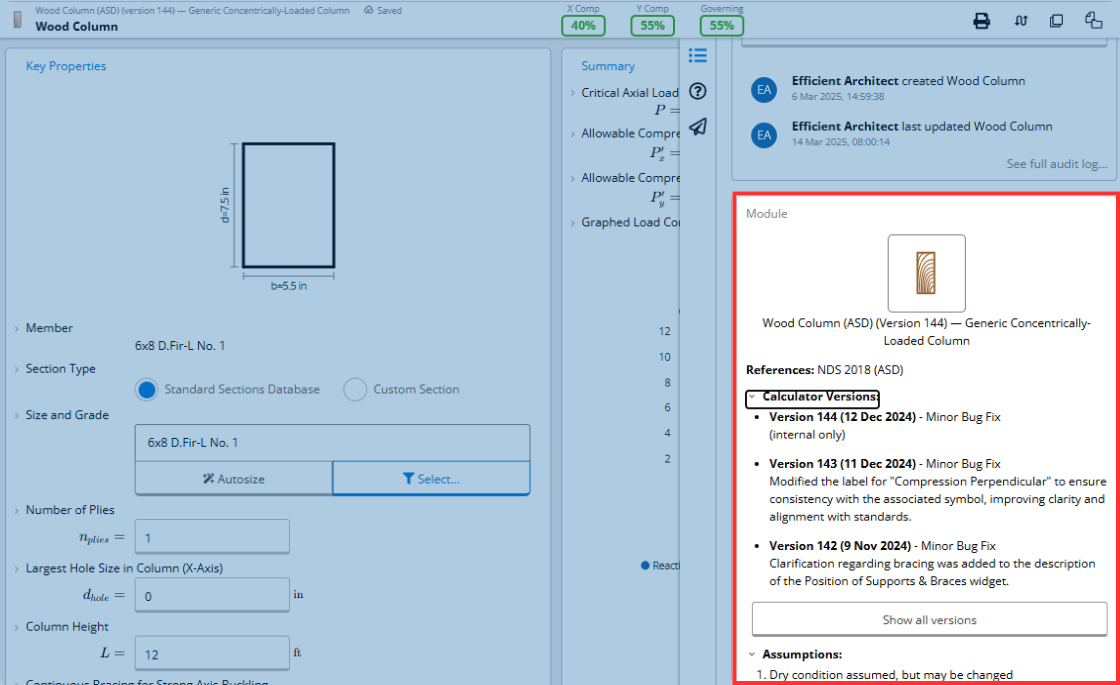This screenshot has height=685, width=1120.
Task: Expand the Number of Plies help chevron
Action: point(16,510)
